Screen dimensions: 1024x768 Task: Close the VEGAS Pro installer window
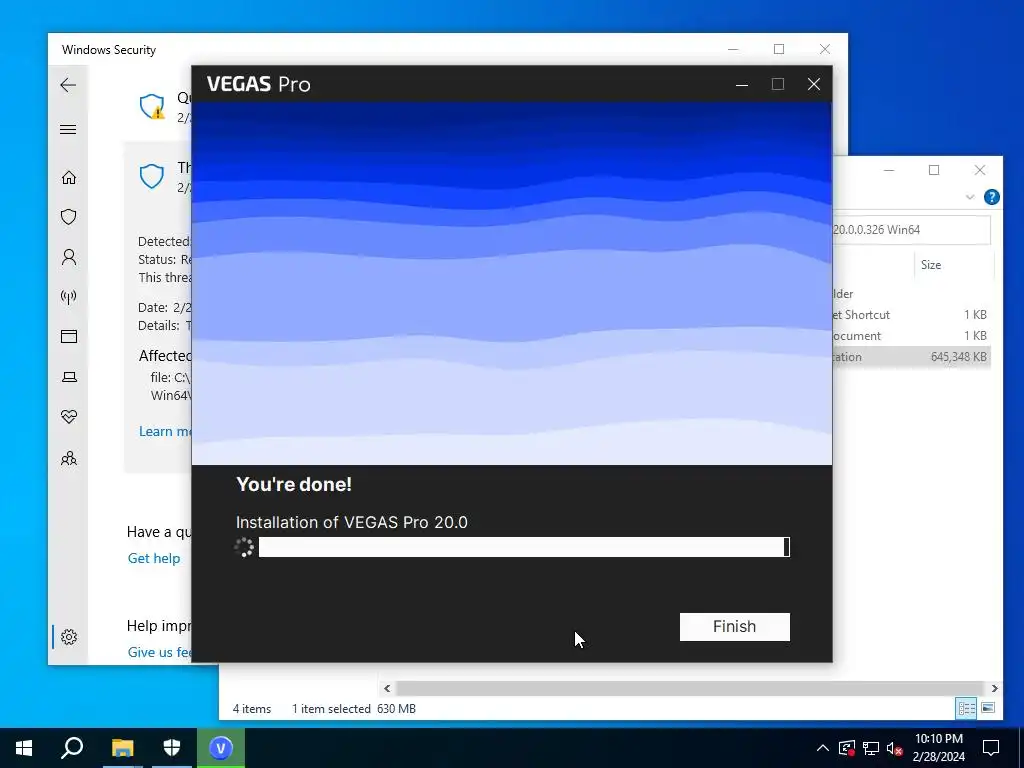[x=814, y=84]
